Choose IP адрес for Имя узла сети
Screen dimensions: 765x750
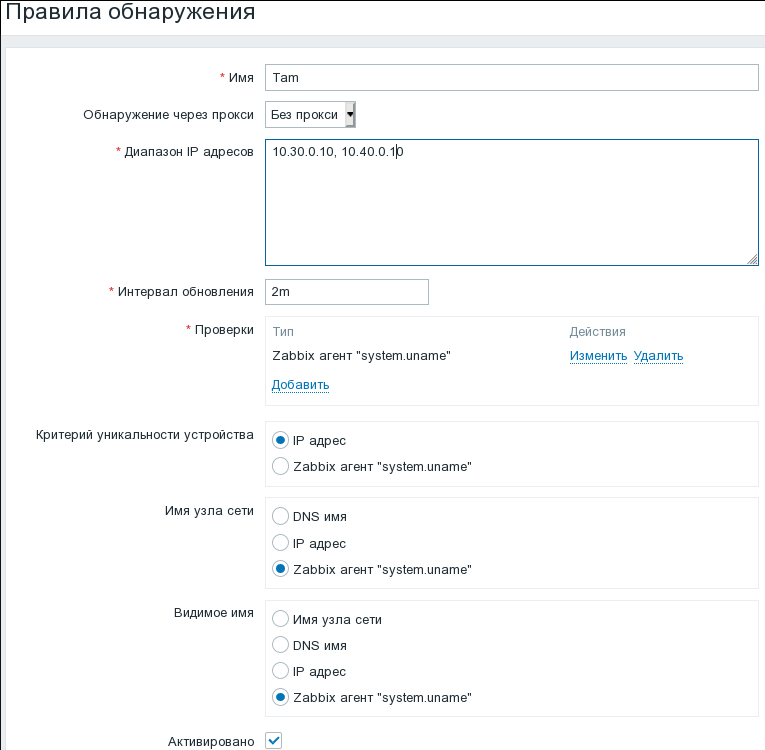[281, 543]
